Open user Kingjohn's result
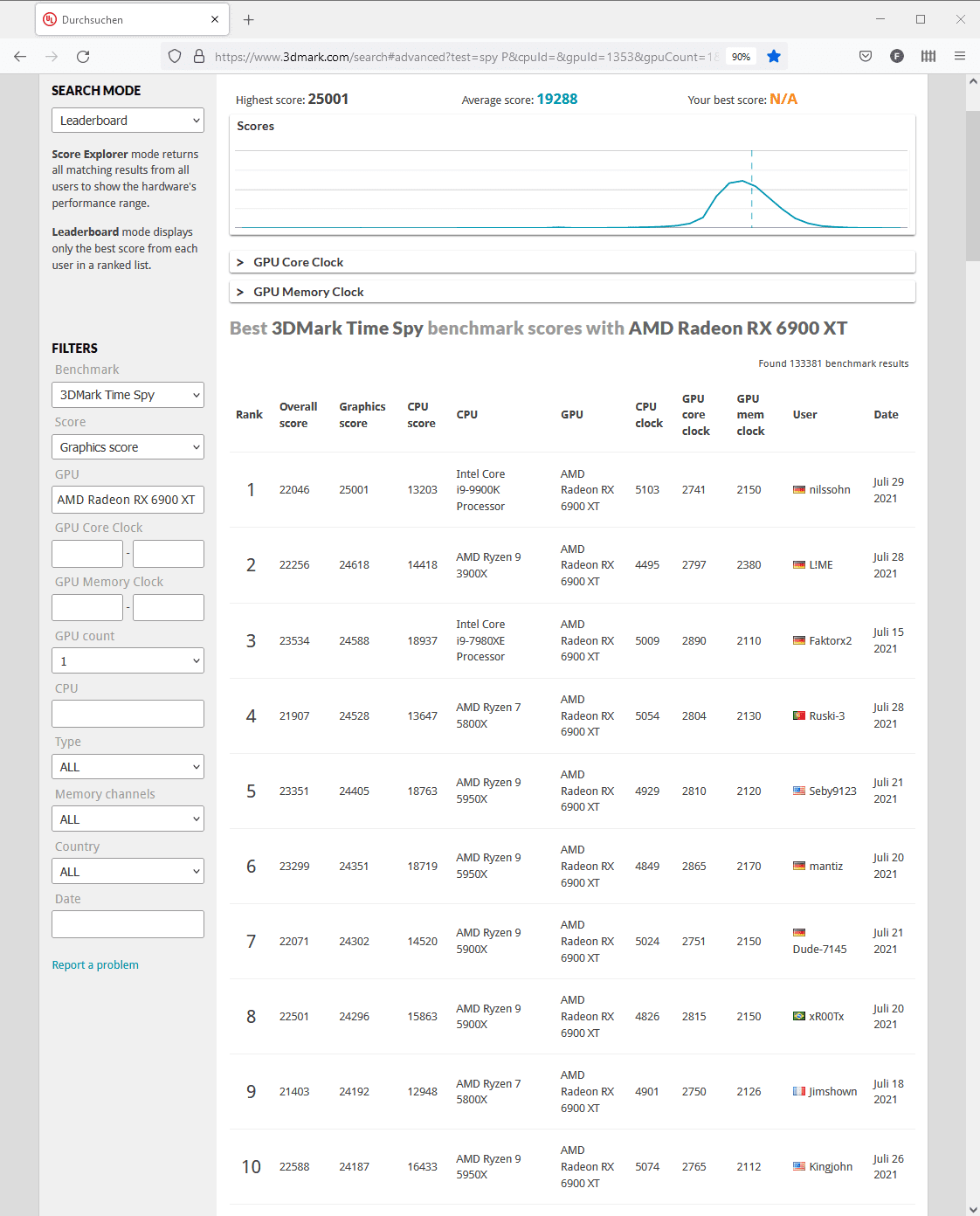Screen dimensions: 980x1216 (x=831, y=1167)
